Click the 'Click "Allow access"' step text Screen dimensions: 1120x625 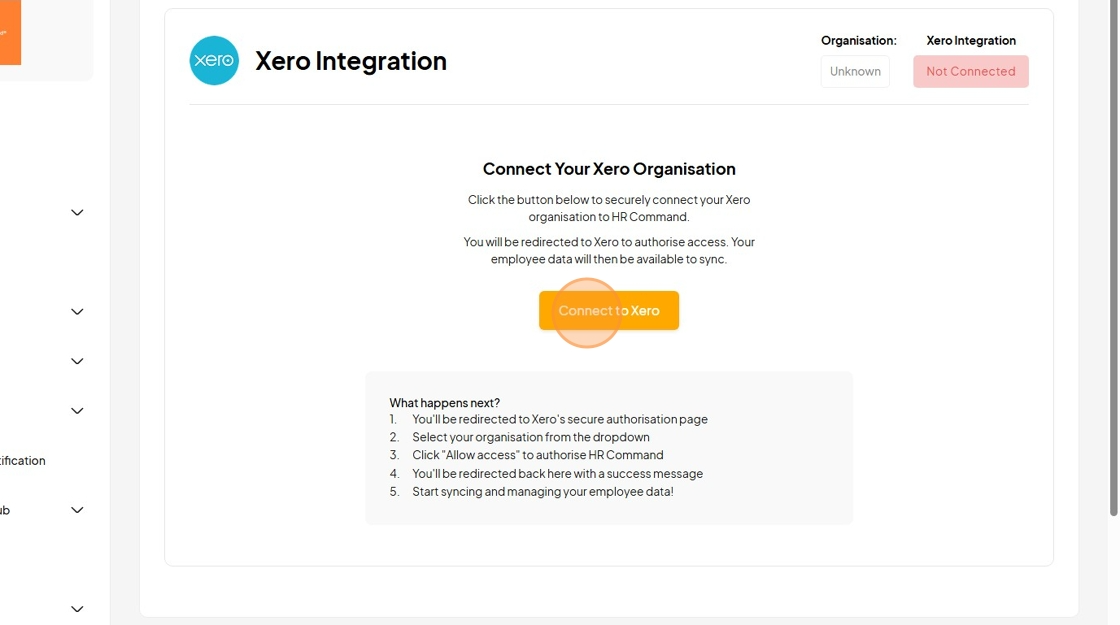tap(538, 455)
